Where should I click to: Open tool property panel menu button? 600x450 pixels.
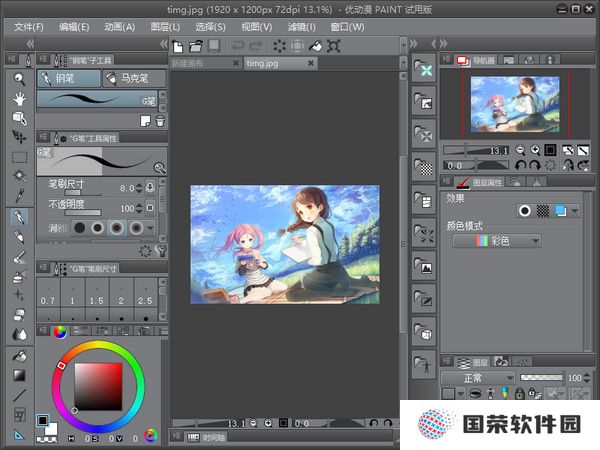coord(43,137)
